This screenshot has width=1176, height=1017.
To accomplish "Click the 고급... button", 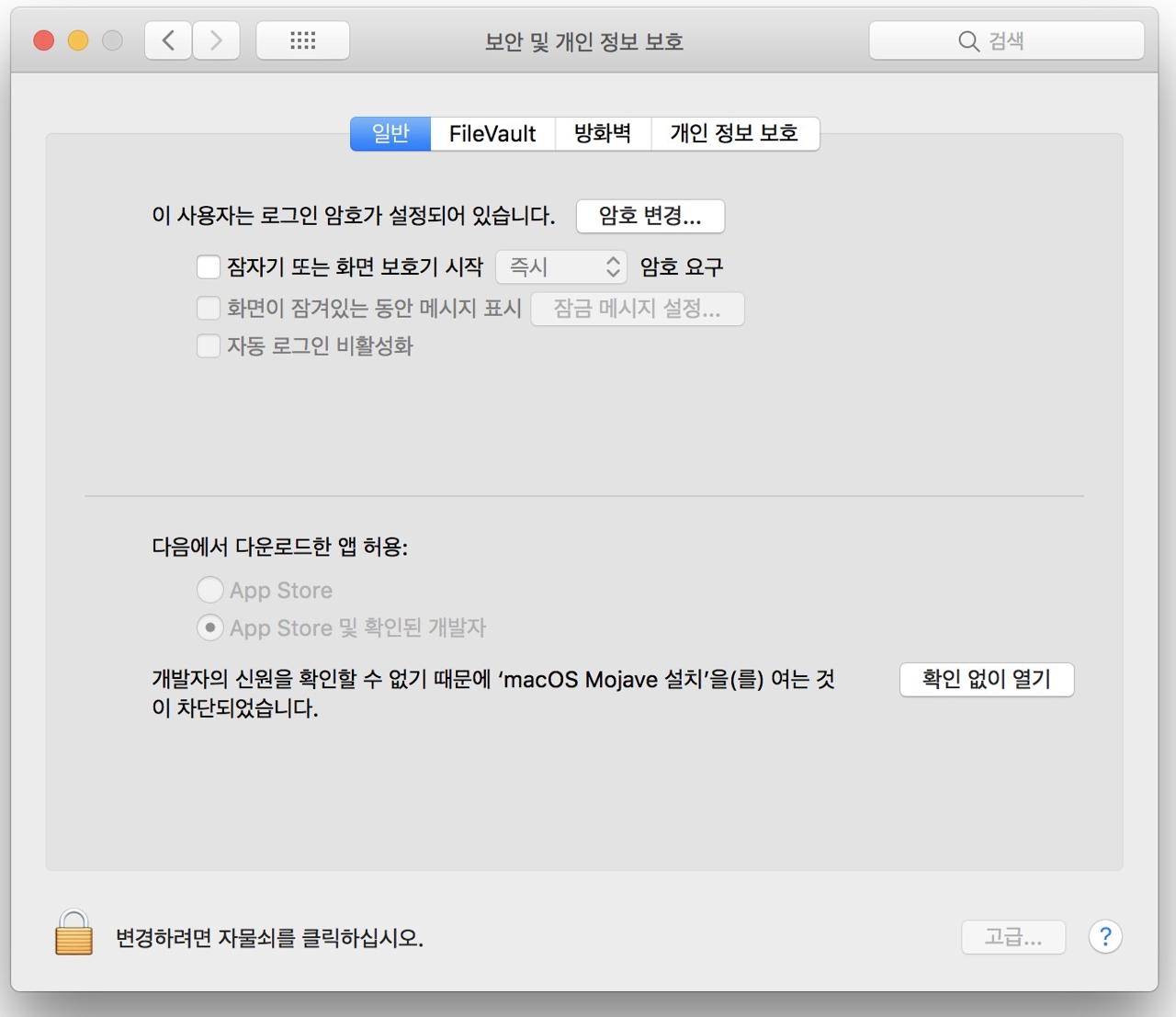I will [x=1013, y=937].
